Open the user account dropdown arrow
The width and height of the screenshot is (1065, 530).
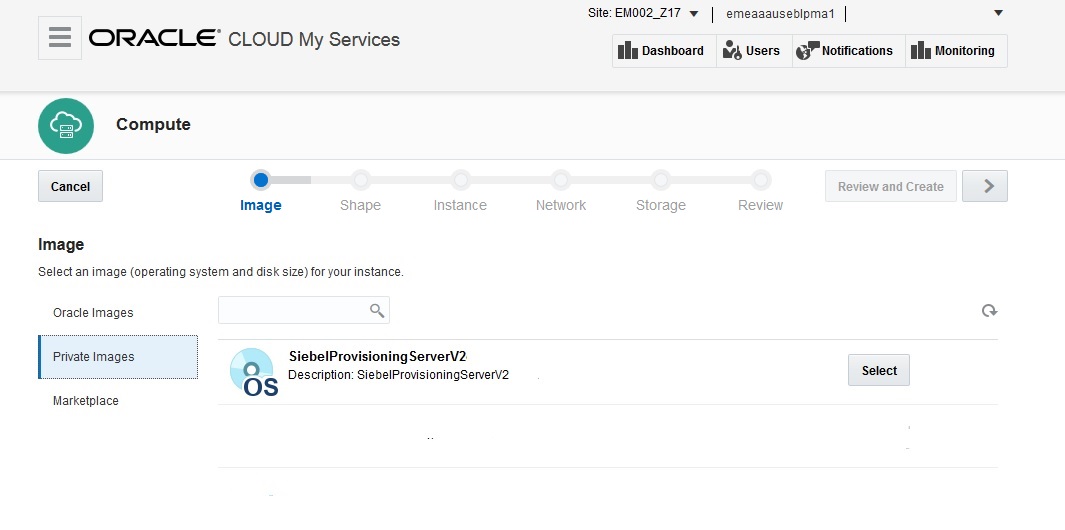(x=998, y=13)
